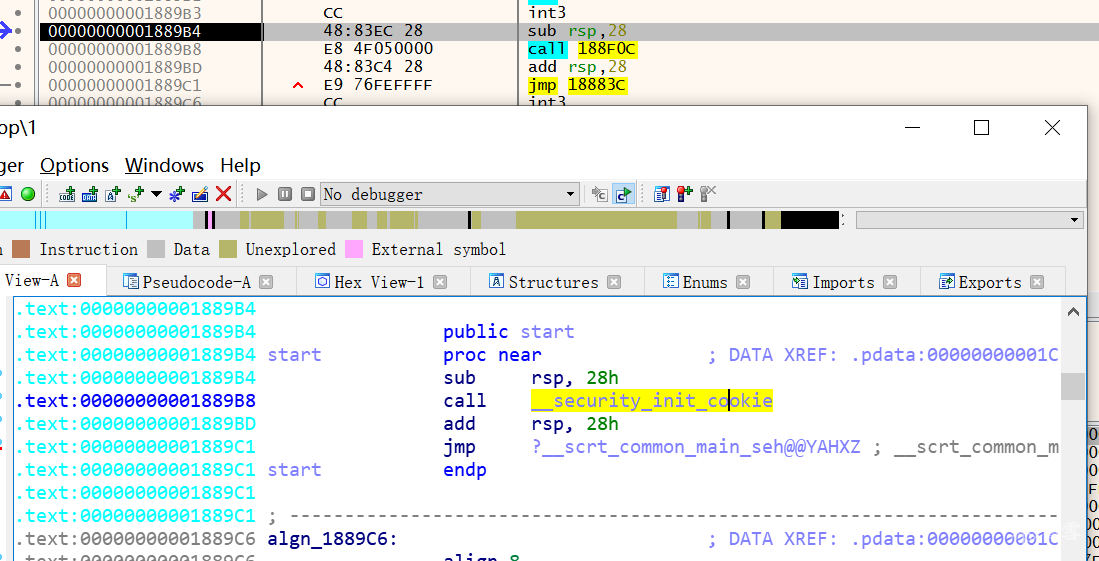Image resolution: width=1099 pixels, height=561 pixels.
Task: Open the Options menu
Action: click(x=74, y=165)
